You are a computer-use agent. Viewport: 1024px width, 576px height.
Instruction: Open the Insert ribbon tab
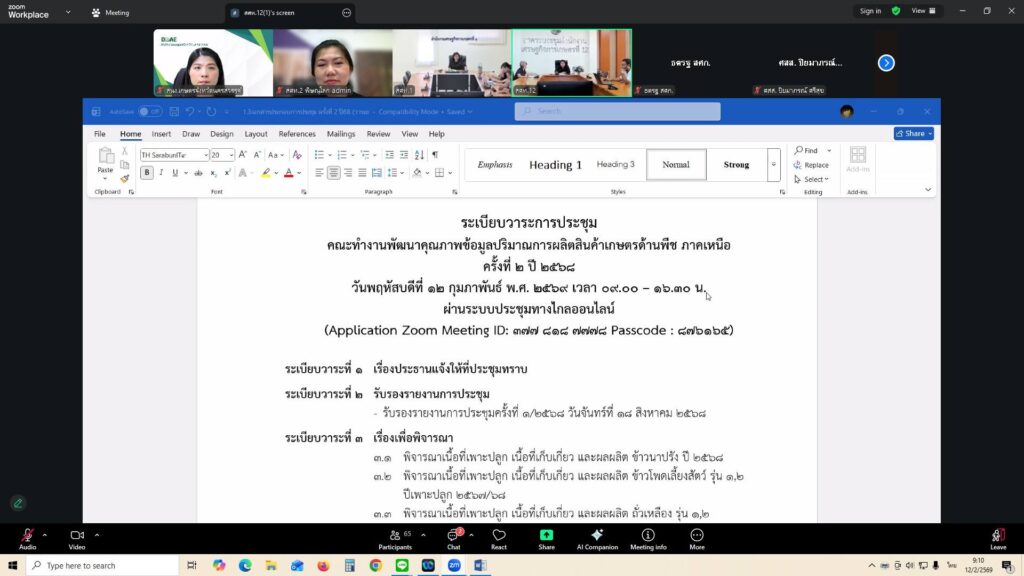[x=161, y=134]
